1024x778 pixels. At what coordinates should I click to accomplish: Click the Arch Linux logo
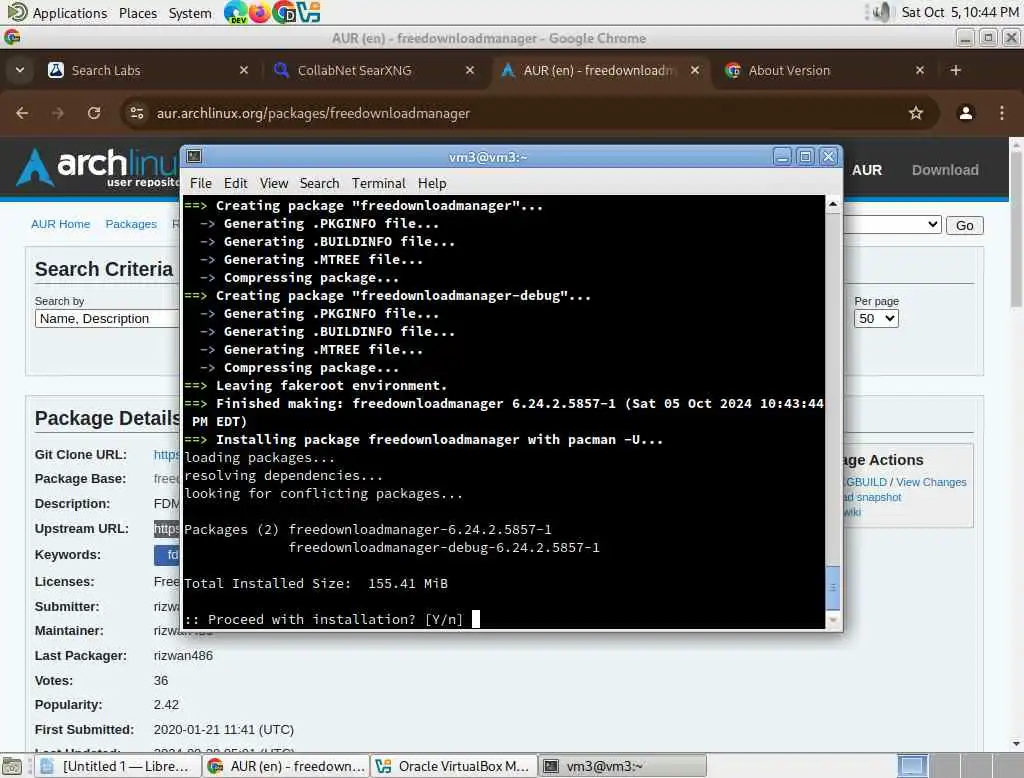point(97,167)
